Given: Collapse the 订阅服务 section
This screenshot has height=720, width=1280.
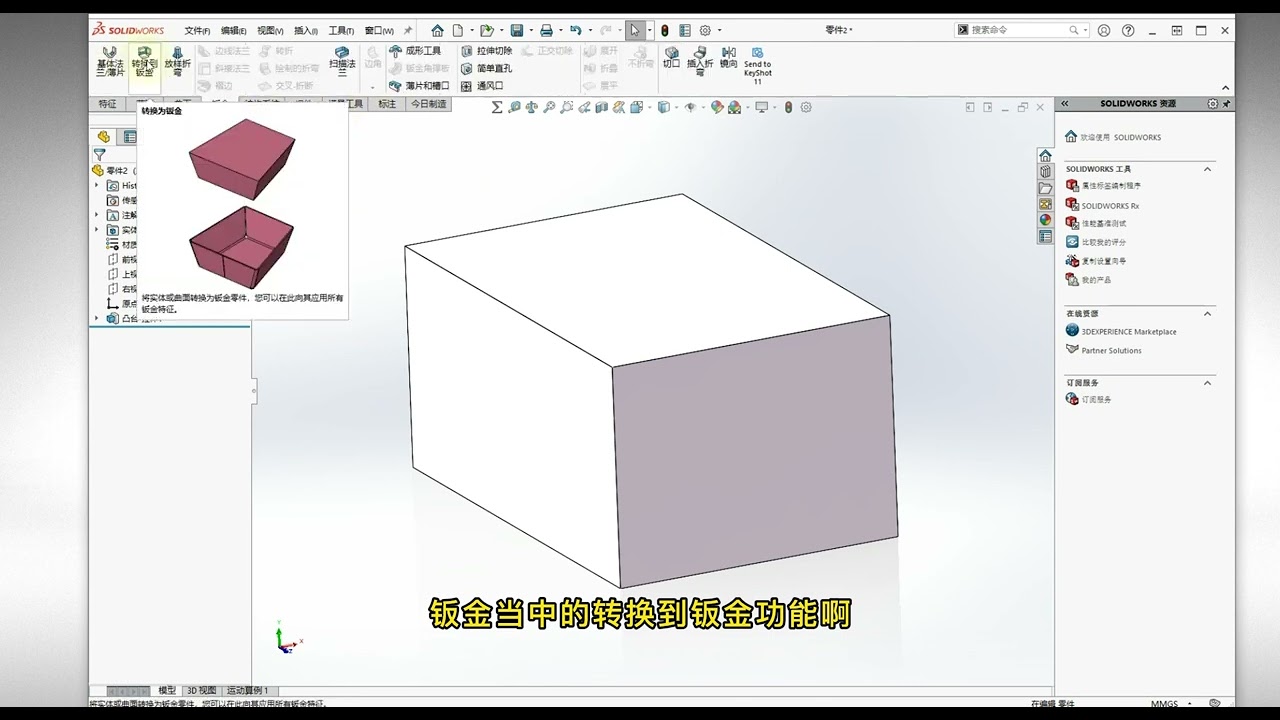Looking at the screenshot, I should pyautogui.click(x=1207, y=383).
